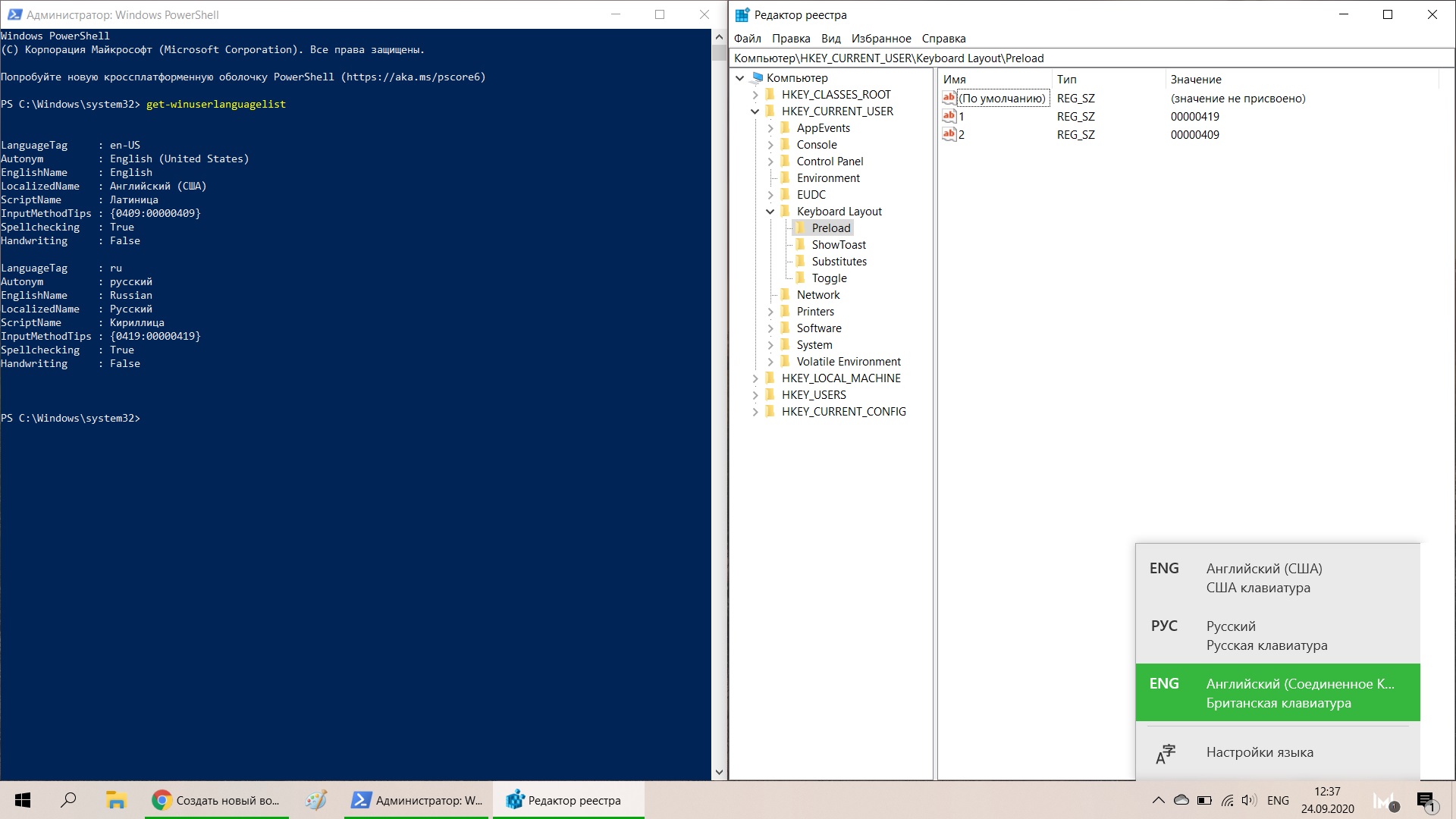The image size is (1456, 819).
Task: Click the PowerShell scrollbar down arrow
Action: [x=718, y=773]
